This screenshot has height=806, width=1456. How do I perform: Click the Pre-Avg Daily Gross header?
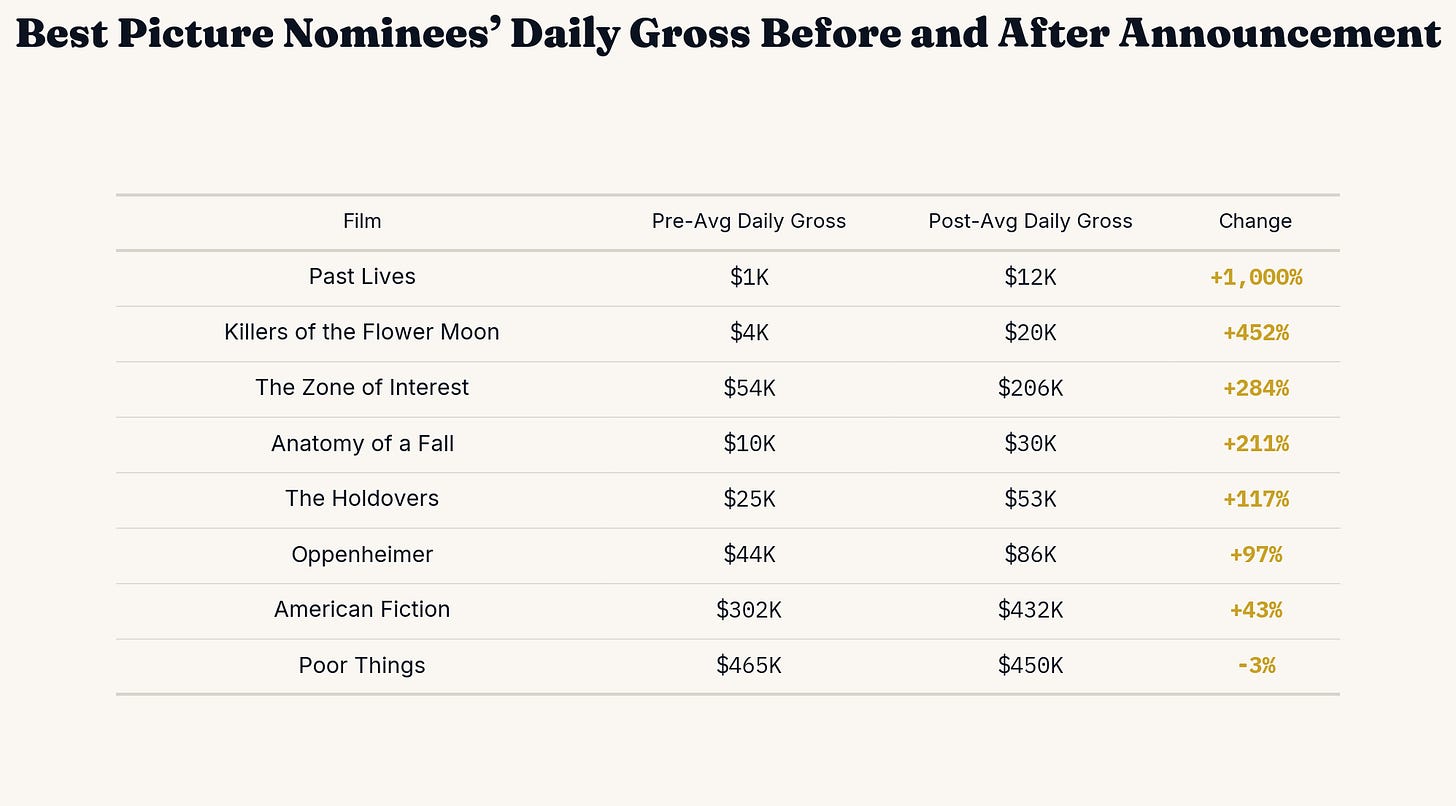point(749,221)
